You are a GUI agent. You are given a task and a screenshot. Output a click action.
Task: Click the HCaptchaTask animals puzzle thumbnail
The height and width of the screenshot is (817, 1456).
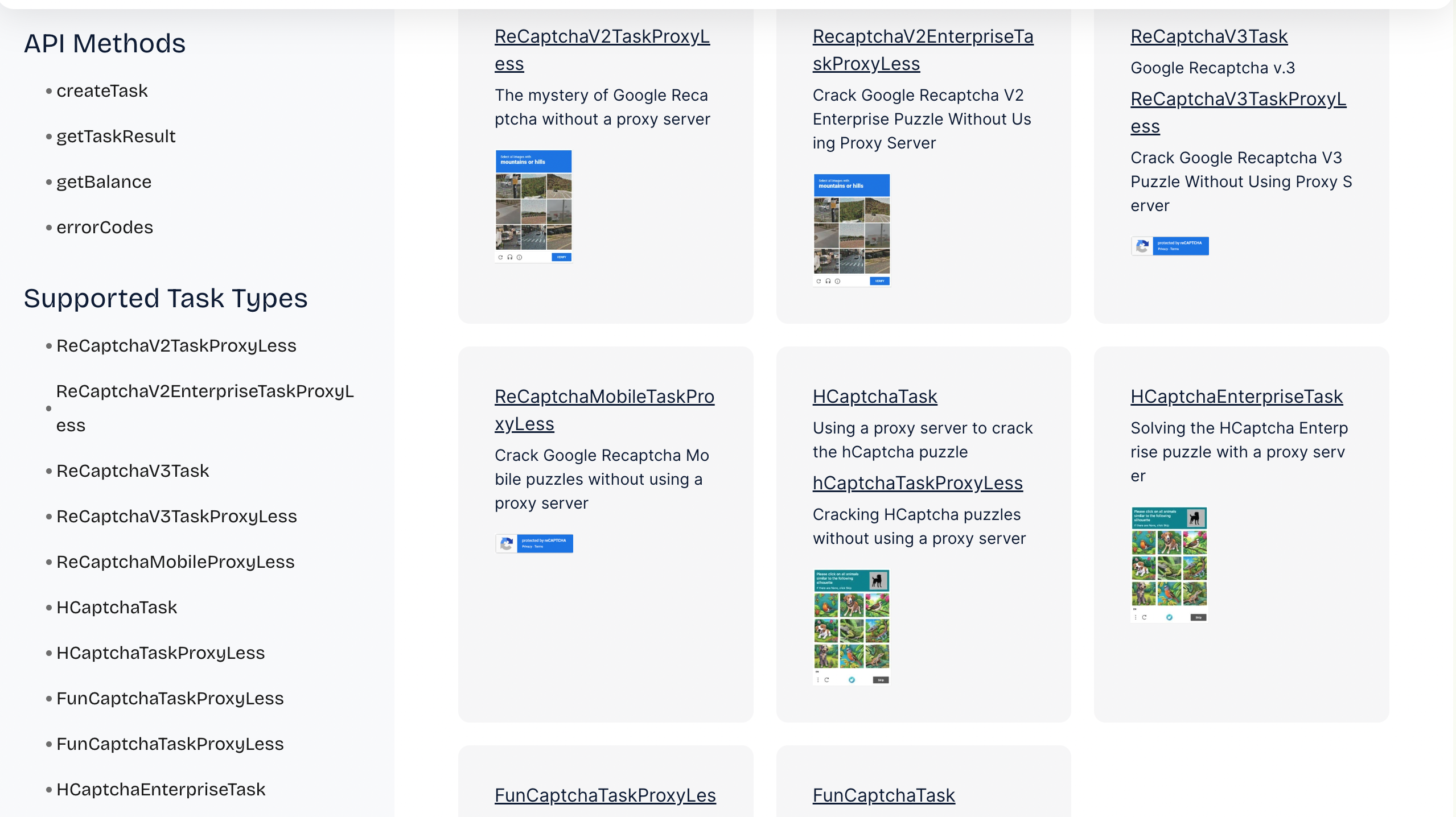click(852, 628)
